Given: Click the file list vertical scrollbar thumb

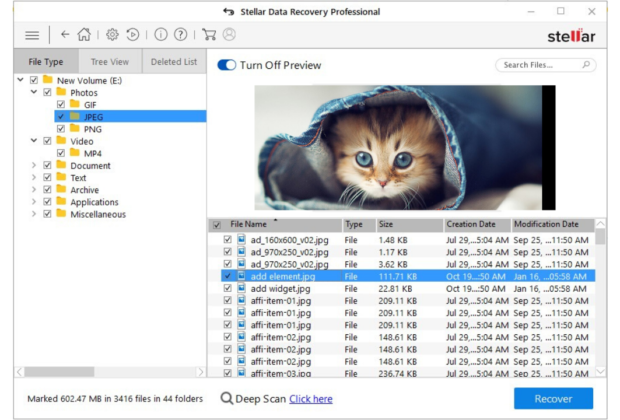Looking at the screenshot, I should (600, 236).
